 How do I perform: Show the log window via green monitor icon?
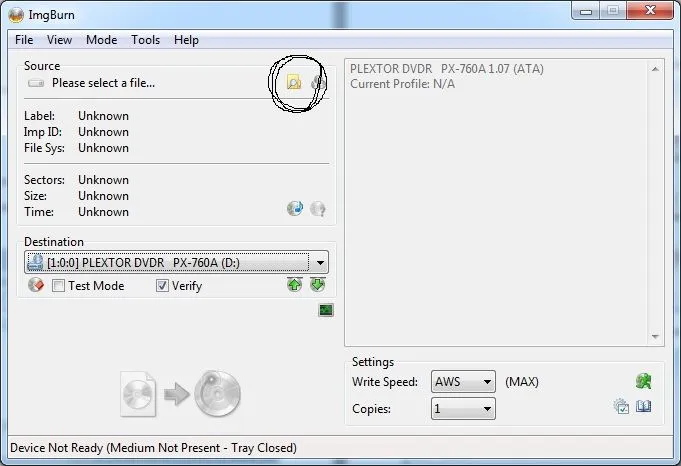click(x=326, y=310)
